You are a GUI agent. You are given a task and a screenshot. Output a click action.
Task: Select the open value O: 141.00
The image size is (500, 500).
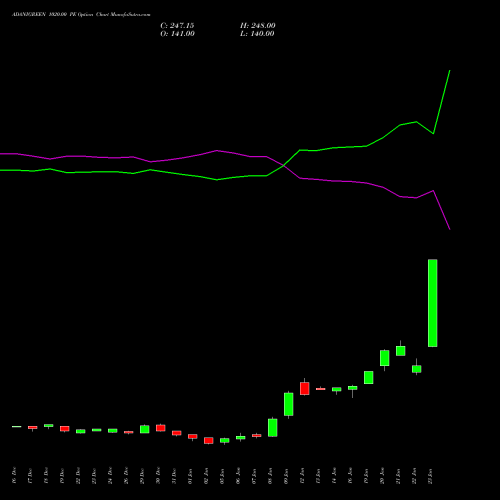pyautogui.click(x=177, y=34)
